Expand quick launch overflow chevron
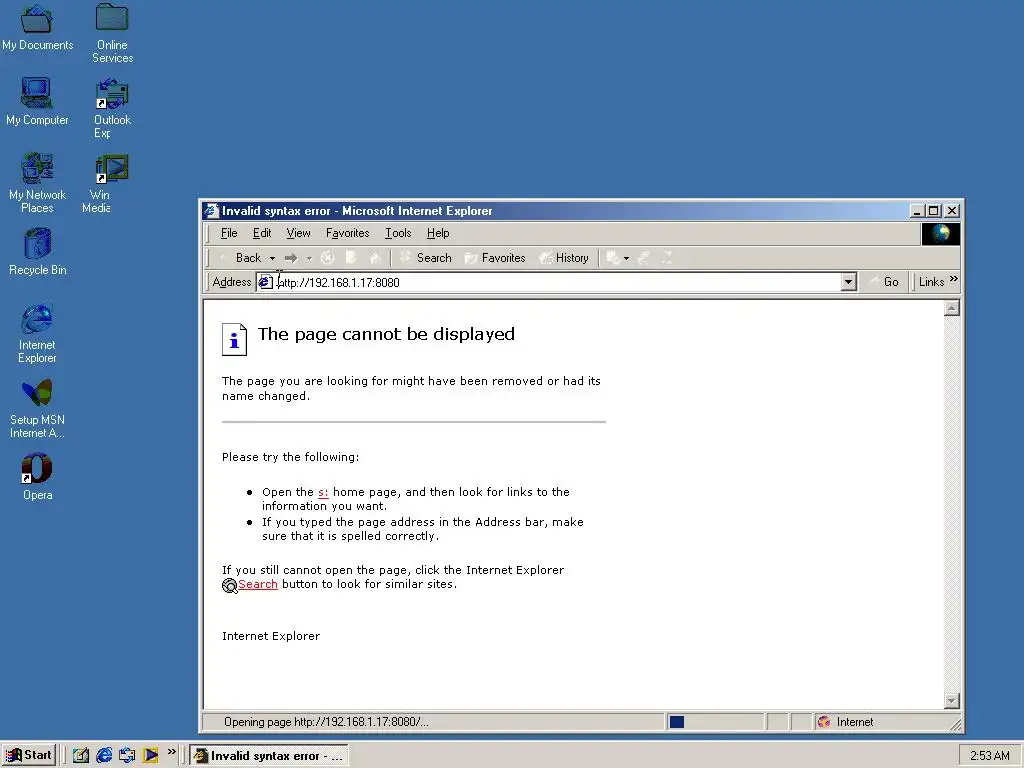 pyautogui.click(x=172, y=752)
